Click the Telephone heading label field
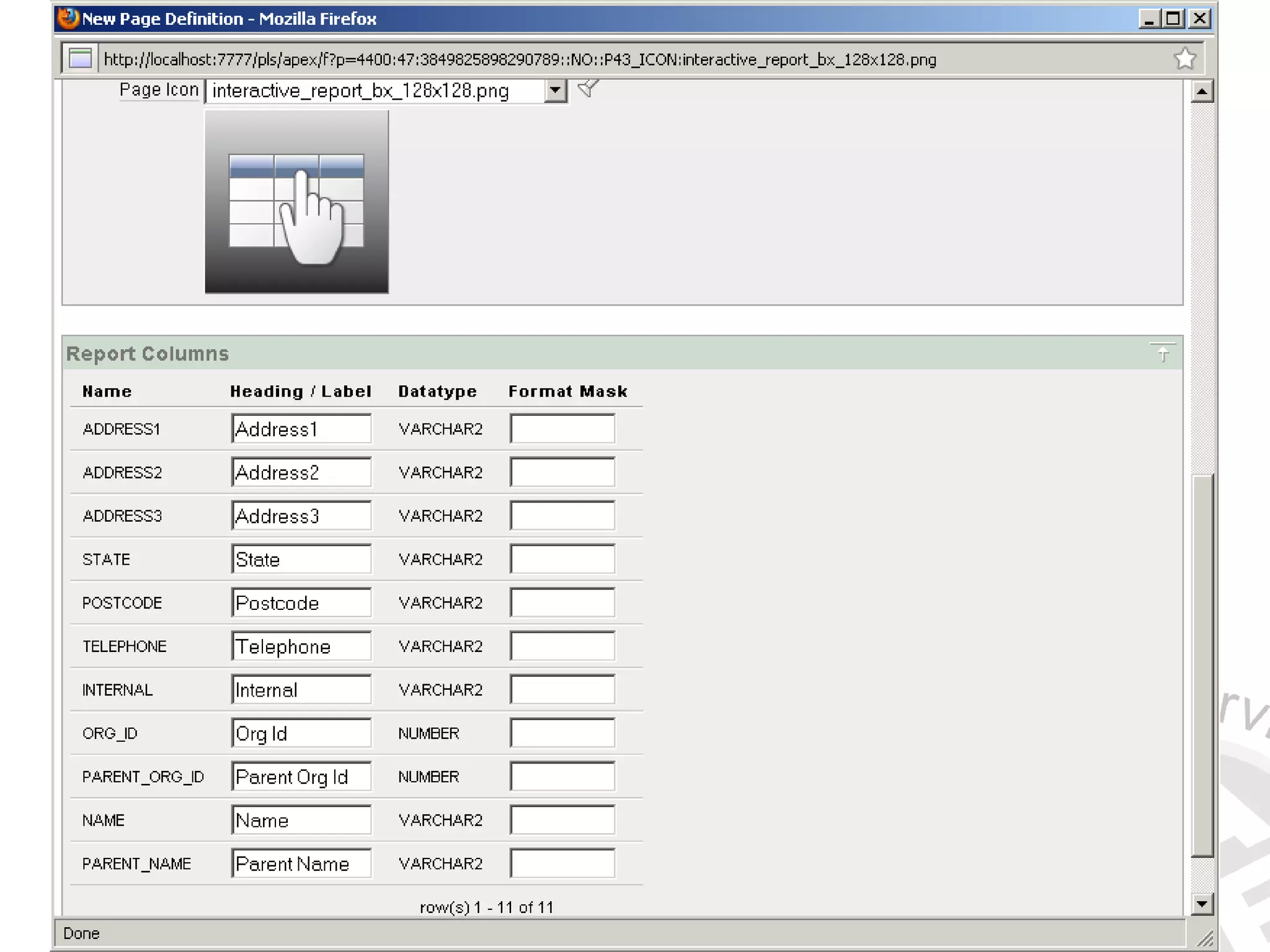The width and height of the screenshot is (1270, 952). (x=301, y=646)
